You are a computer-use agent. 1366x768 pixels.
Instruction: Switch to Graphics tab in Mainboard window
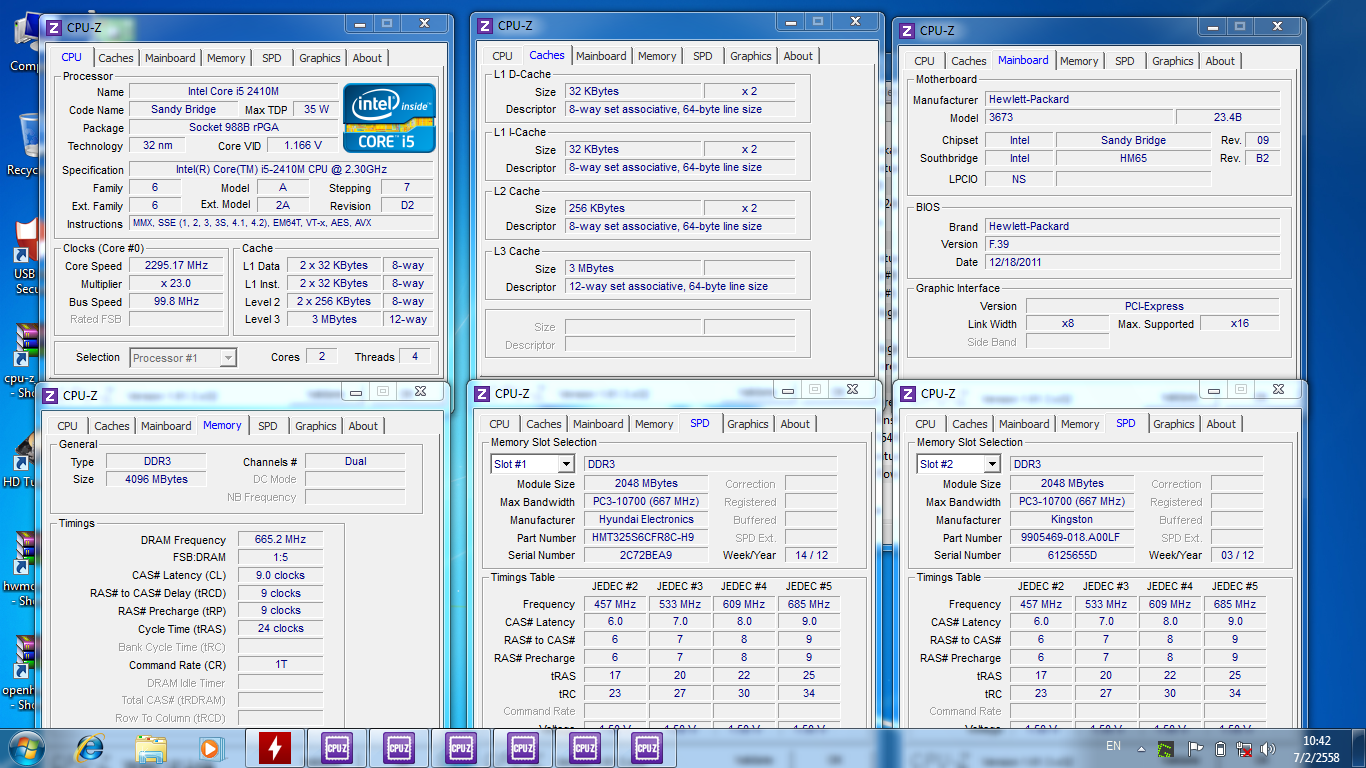1172,61
